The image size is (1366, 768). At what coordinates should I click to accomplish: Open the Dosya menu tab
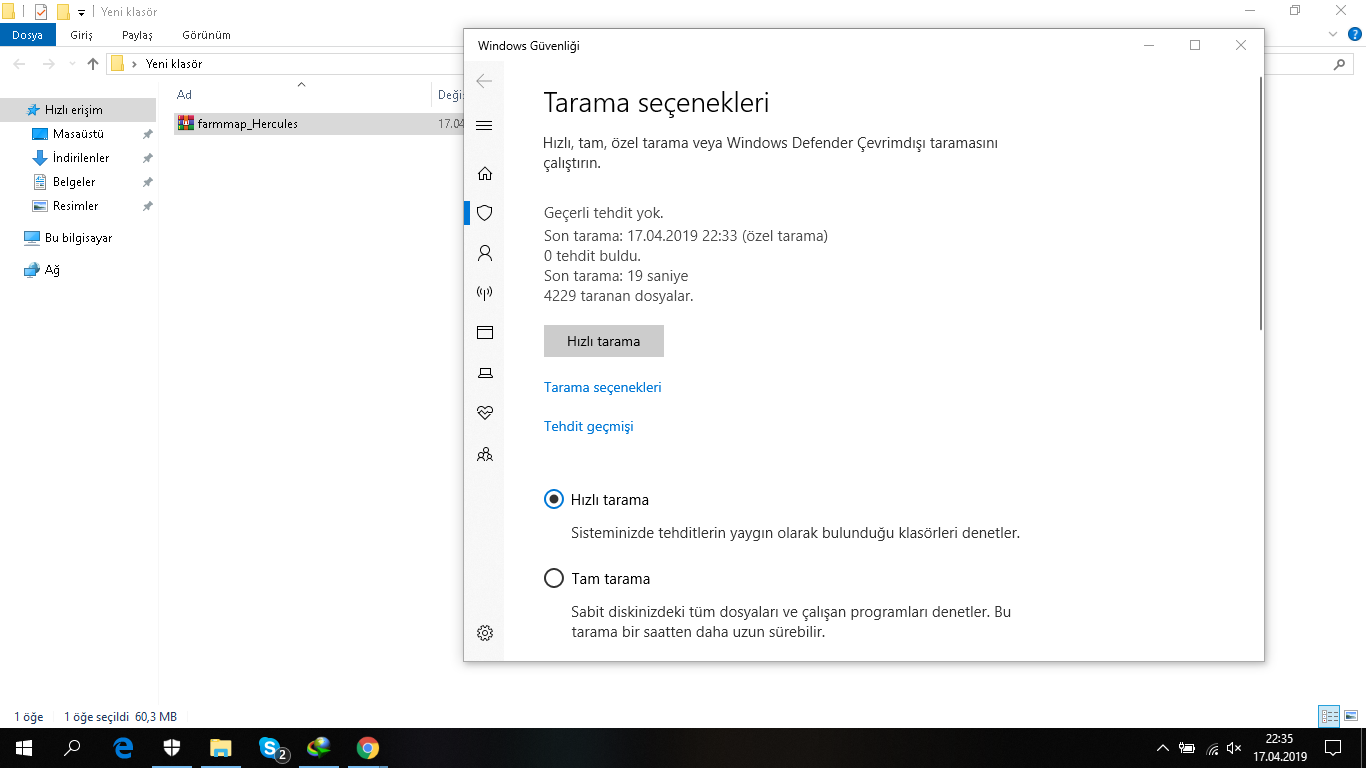click(x=27, y=35)
